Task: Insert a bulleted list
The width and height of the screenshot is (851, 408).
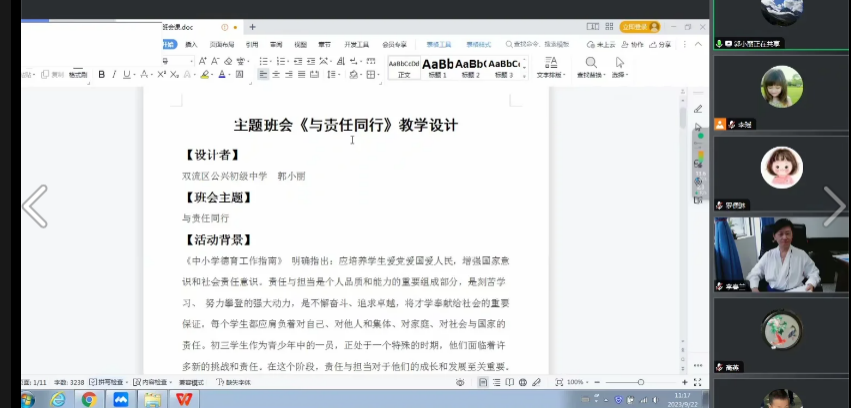Action: (x=263, y=61)
